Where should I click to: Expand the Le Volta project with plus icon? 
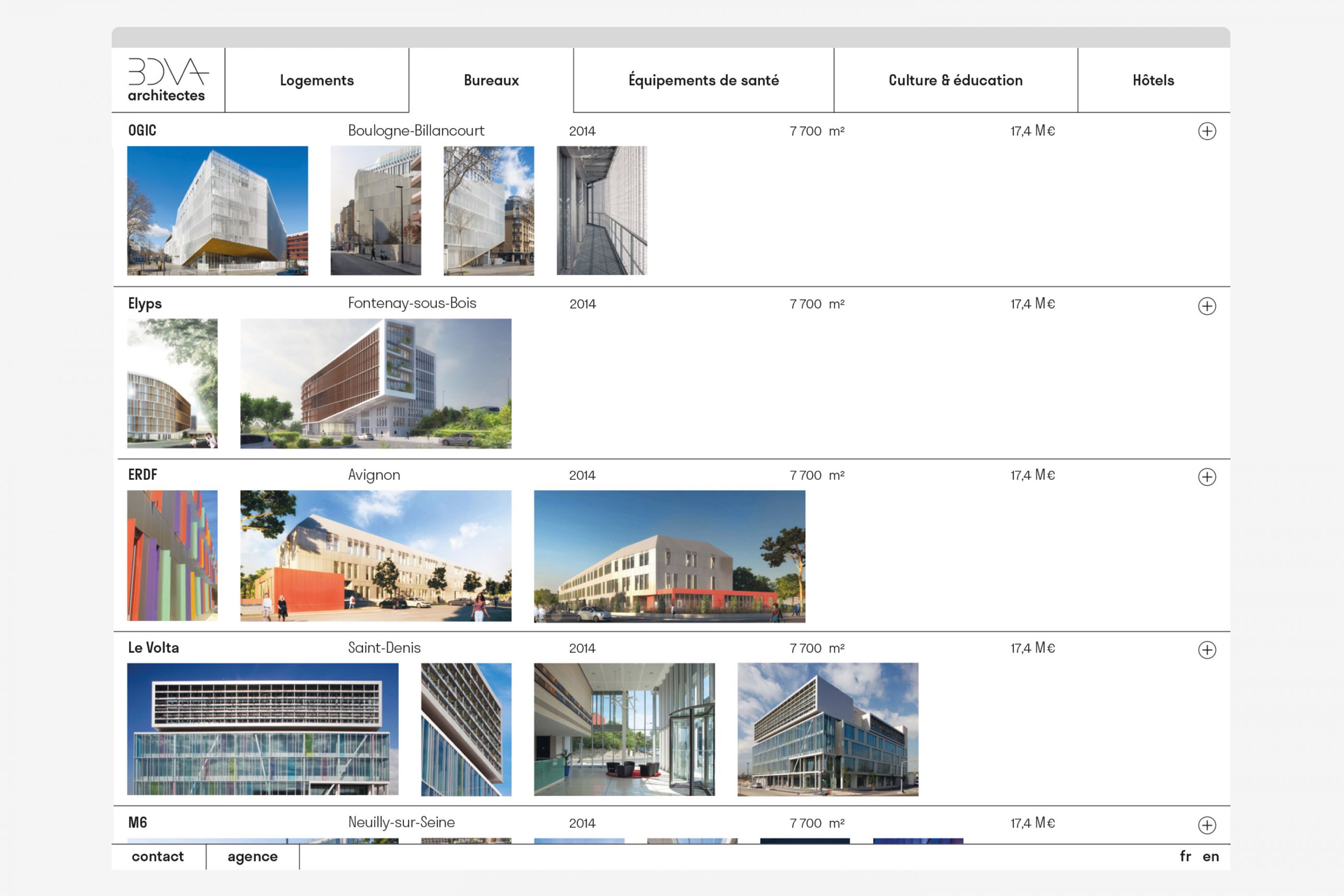(x=1207, y=650)
